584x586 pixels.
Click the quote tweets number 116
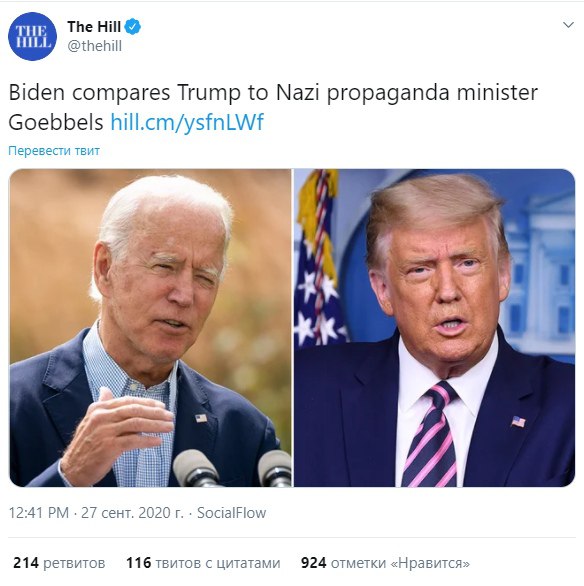[139, 563]
